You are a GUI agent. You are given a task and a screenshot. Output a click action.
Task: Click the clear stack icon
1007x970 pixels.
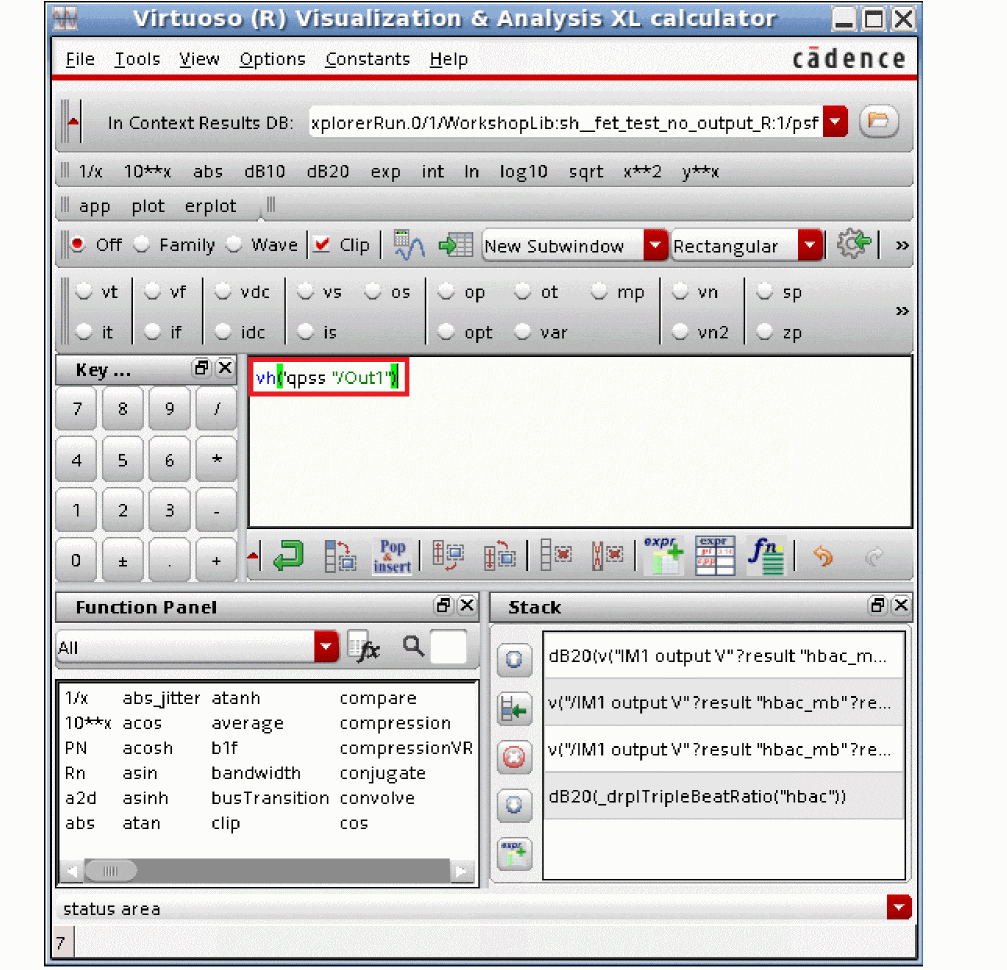(x=556, y=556)
